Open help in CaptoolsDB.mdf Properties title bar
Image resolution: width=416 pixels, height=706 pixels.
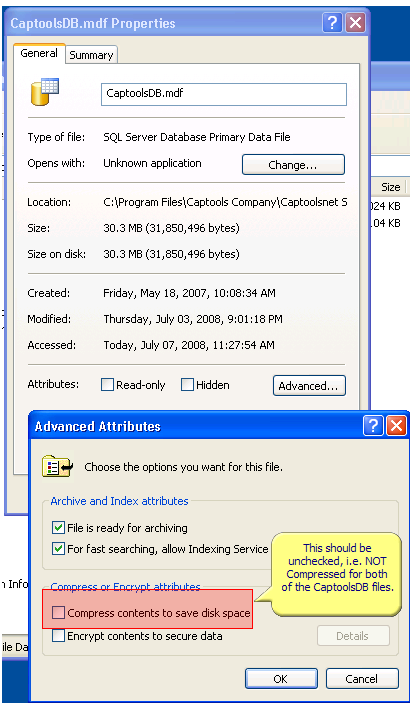pyautogui.click(x=331, y=22)
